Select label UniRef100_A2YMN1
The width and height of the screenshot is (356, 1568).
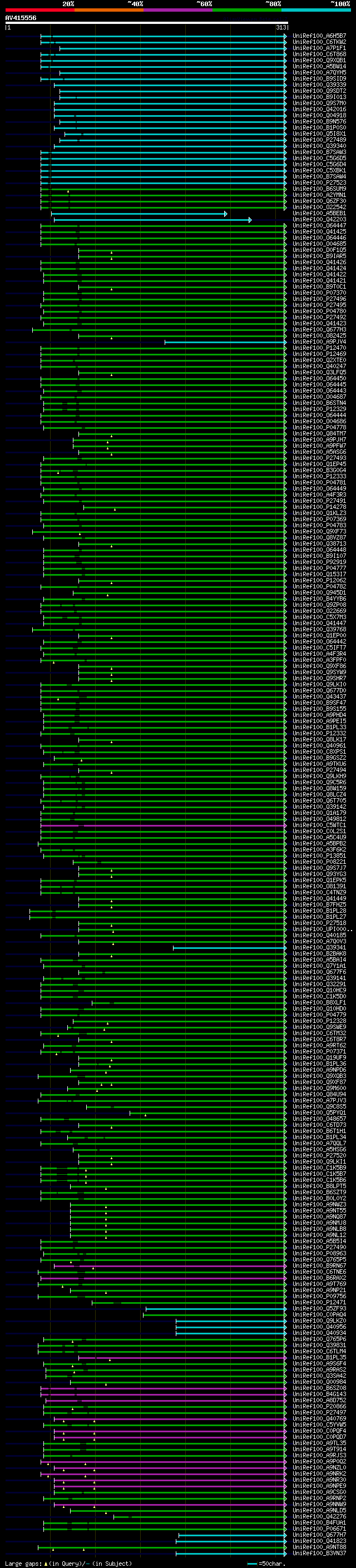point(319,195)
